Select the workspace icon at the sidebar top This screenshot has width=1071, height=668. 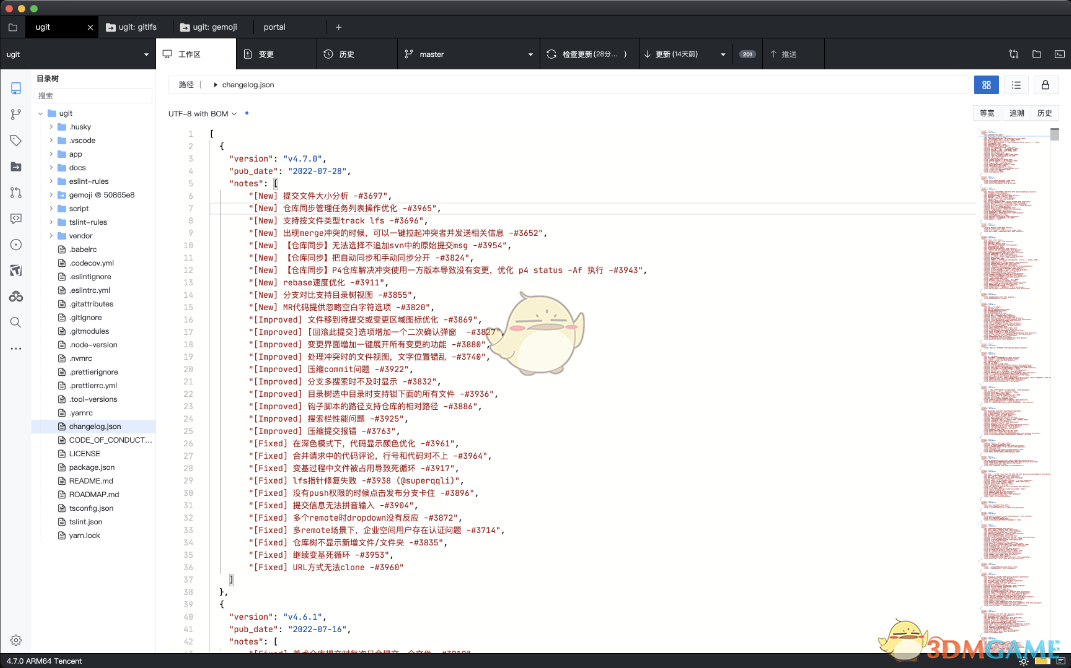[15, 88]
